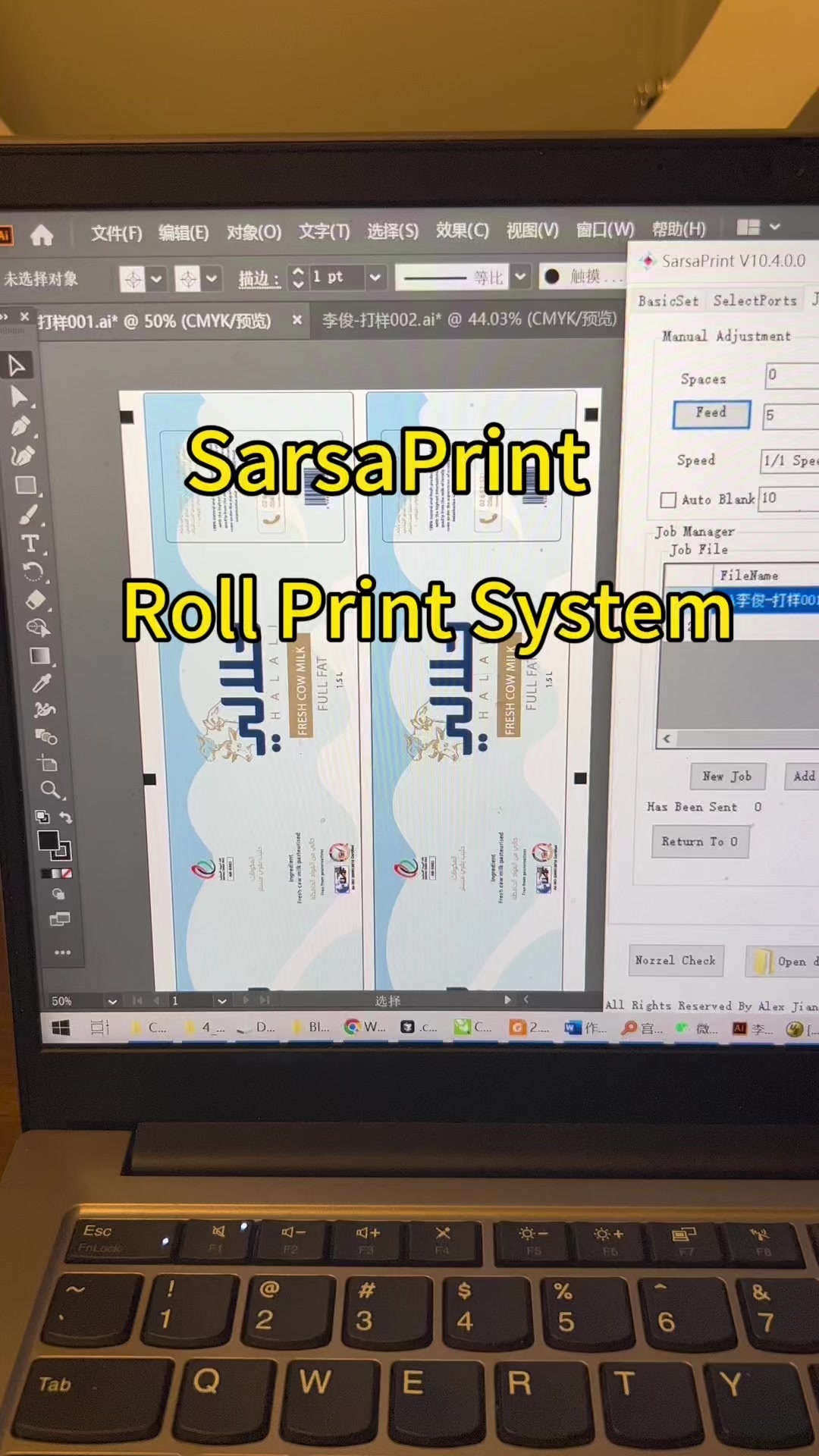Open Chrome from taskbar
This screenshot has height=1456, width=819.
point(365,1027)
